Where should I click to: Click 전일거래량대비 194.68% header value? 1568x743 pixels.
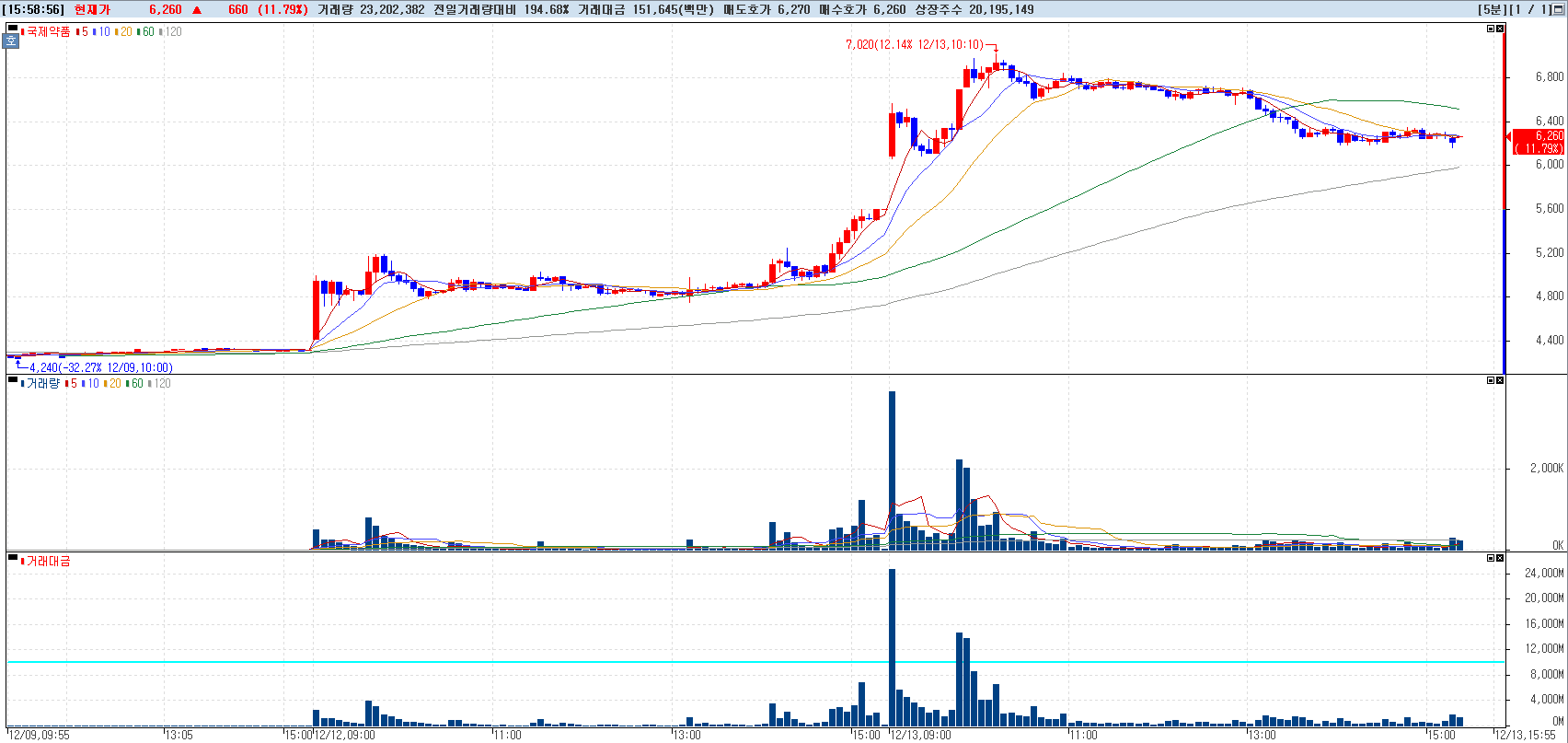pyautogui.click(x=502, y=9)
